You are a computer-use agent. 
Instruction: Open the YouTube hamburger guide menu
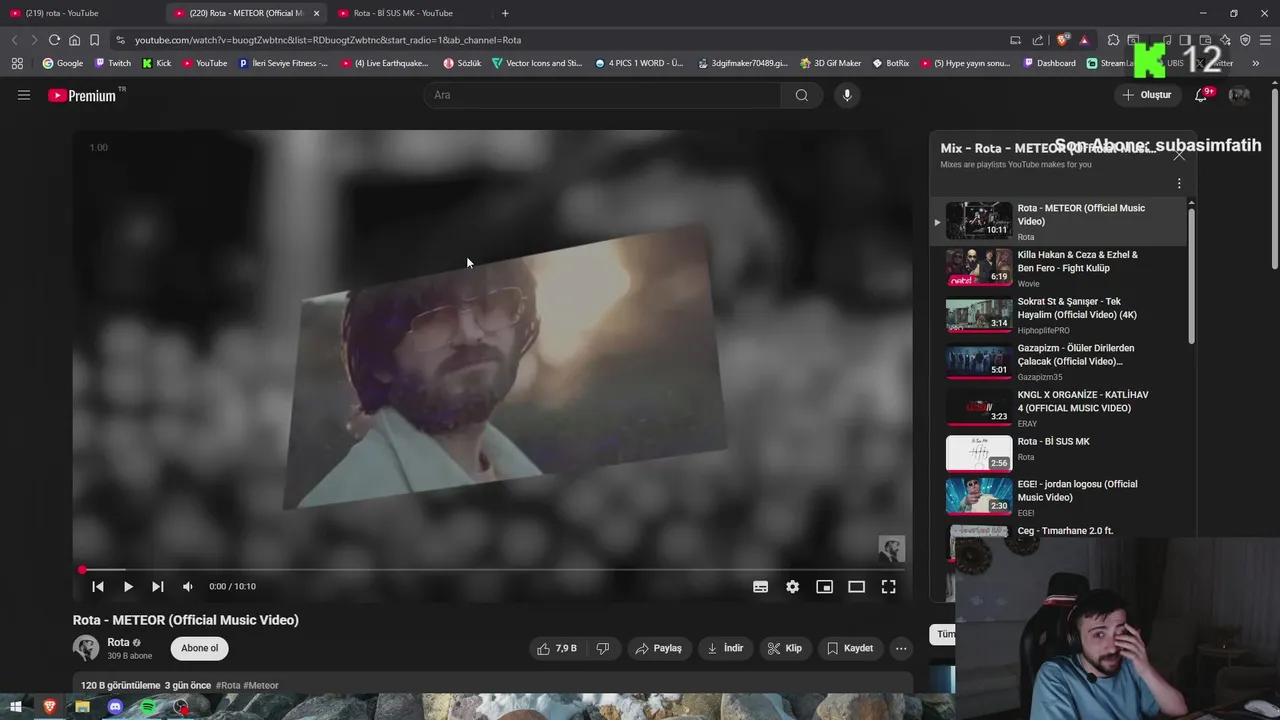tap(24, 95)
